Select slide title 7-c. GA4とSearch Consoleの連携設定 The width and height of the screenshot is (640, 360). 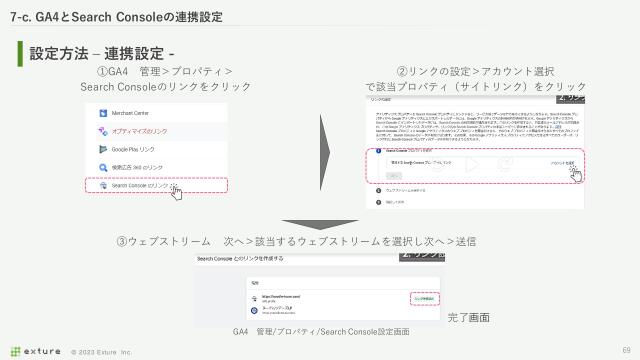point(117,17)
